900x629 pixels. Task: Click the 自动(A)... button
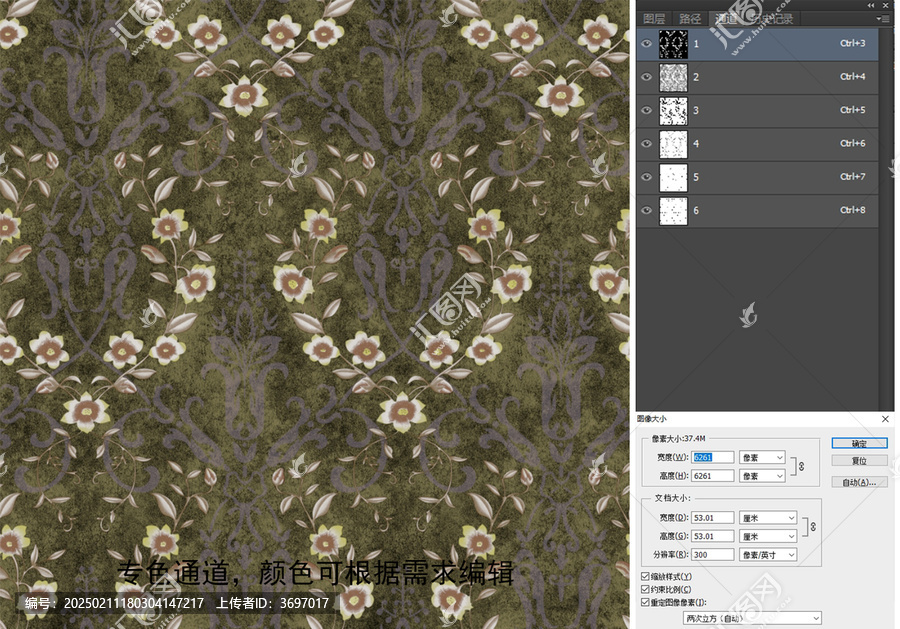[x=859, y=482]
